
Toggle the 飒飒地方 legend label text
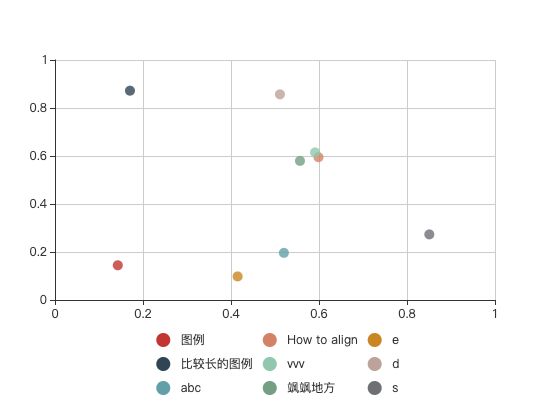coord(311,388)
